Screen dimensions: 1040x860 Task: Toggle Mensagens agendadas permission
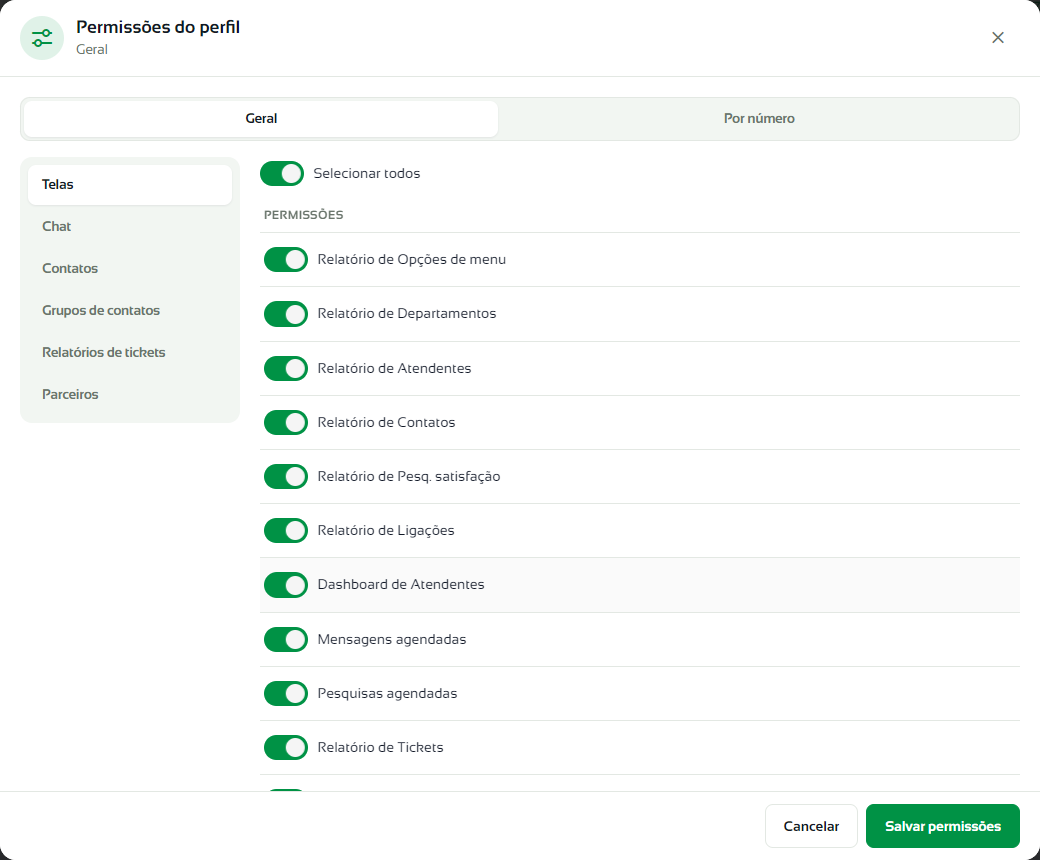pos(286,640)
